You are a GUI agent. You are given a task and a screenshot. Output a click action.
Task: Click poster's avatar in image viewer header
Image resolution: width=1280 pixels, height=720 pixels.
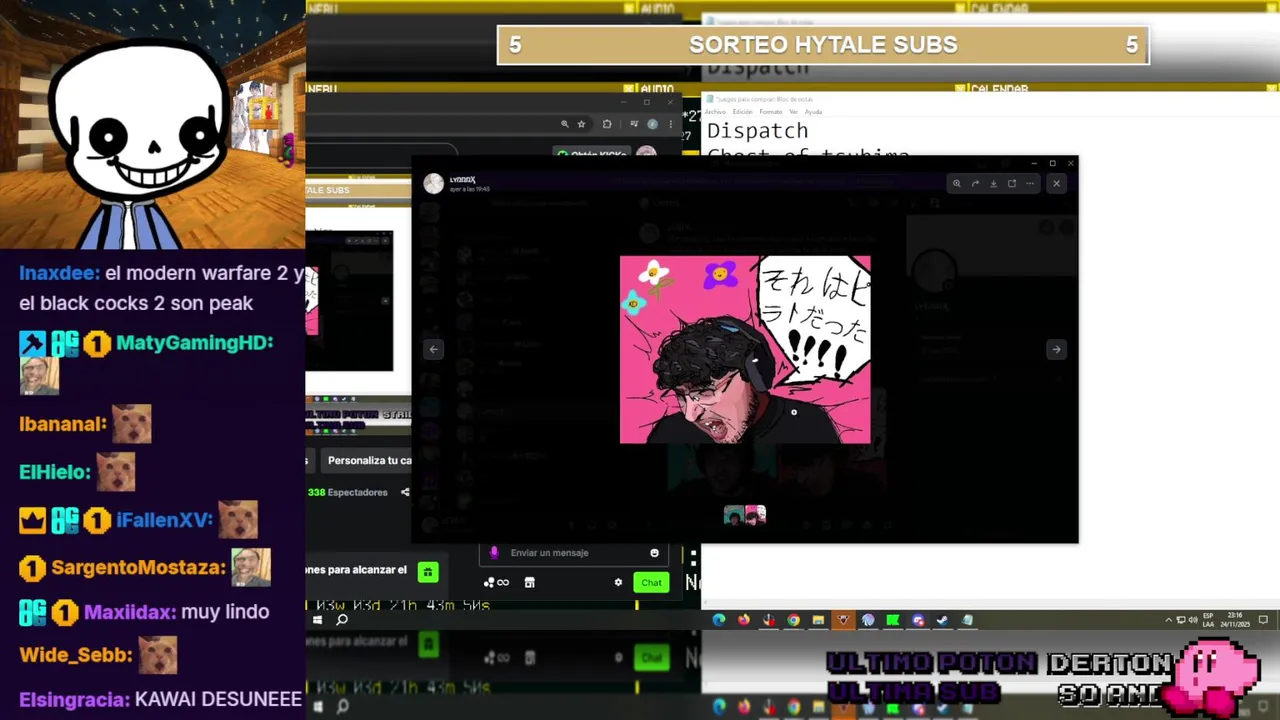click(x=433, y=183)
